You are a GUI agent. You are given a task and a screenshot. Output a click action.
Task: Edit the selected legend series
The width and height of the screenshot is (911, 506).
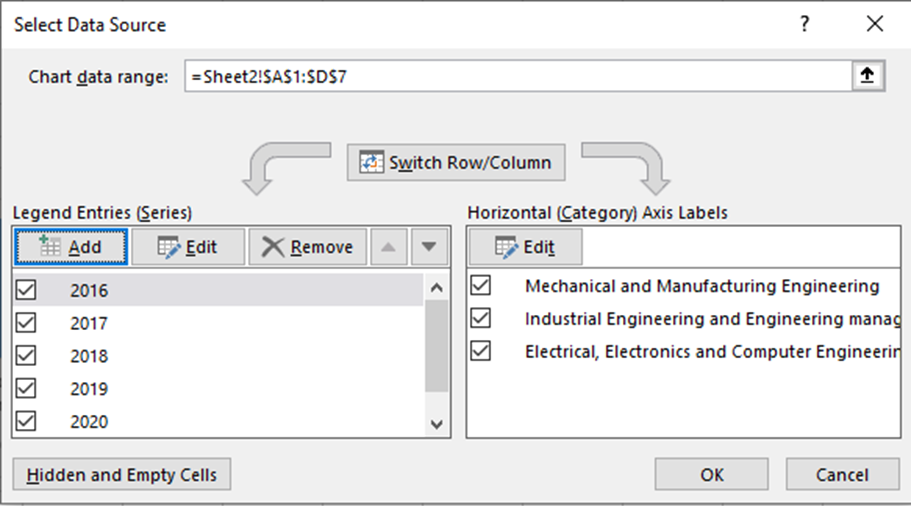[x=188, y=247]
